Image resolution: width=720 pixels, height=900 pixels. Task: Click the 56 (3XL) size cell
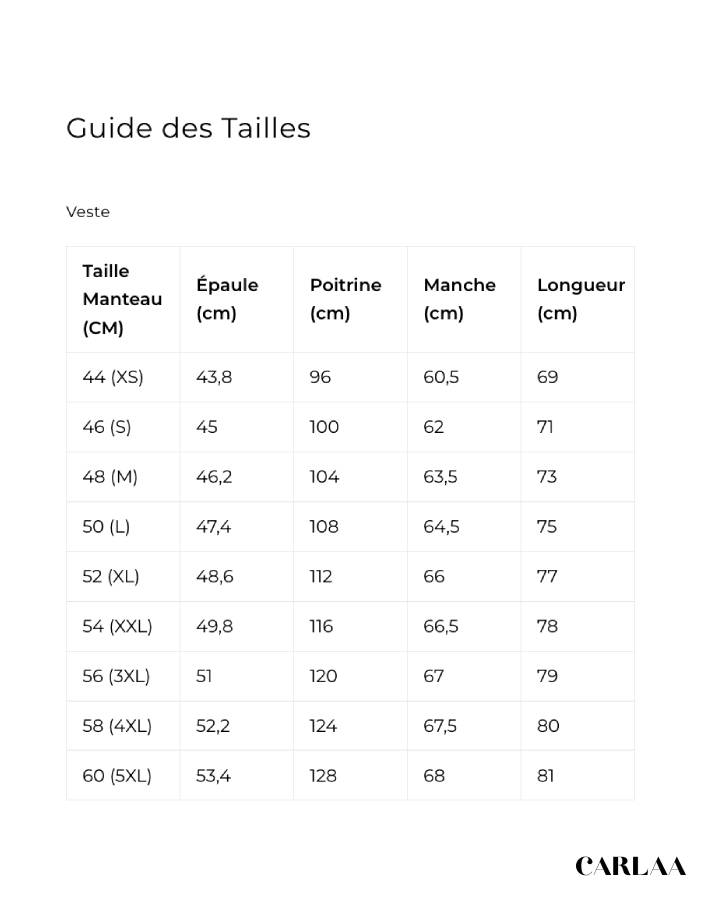[x=116, y=677]
